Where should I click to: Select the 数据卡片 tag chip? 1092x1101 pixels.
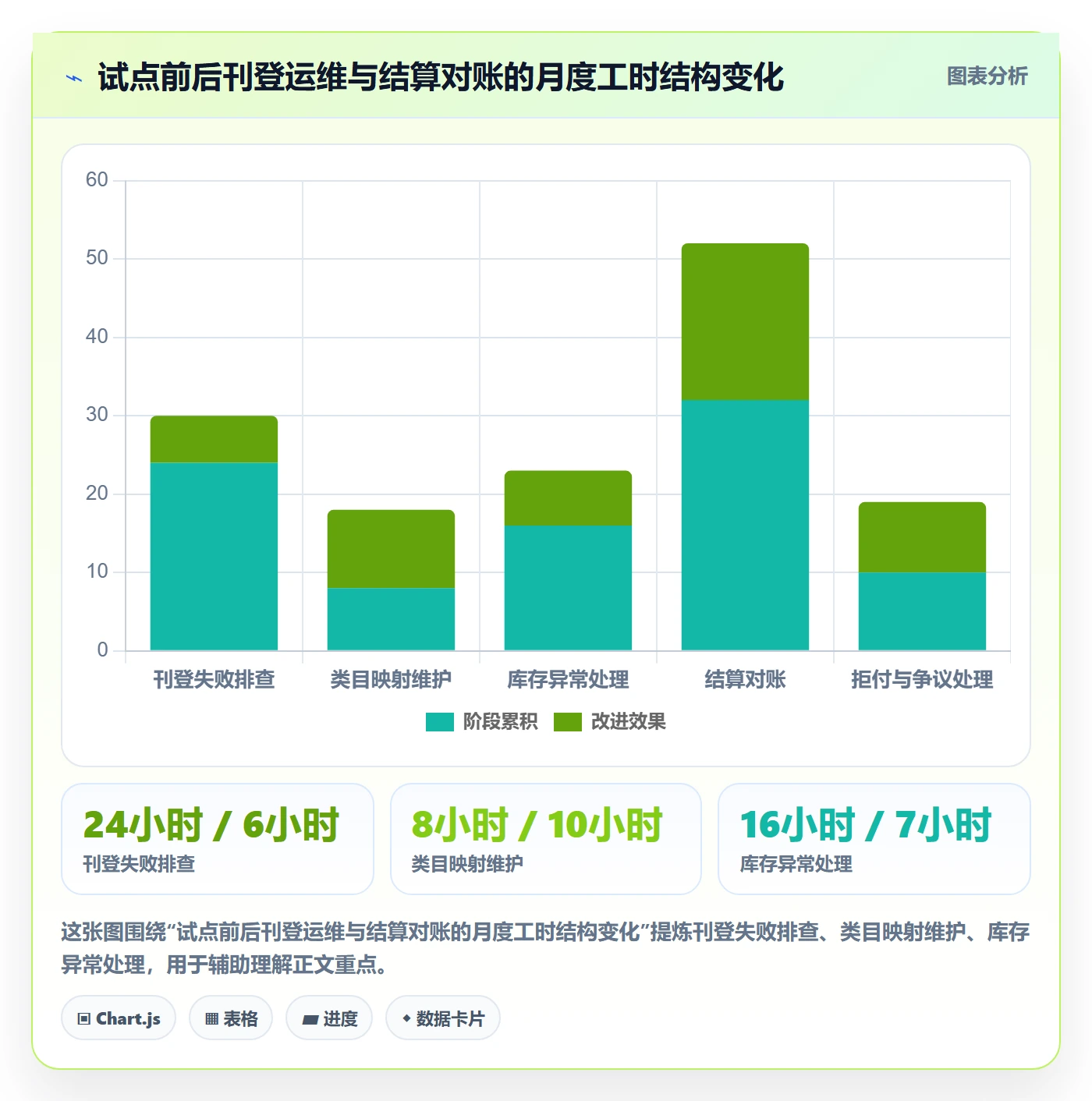pos(443,1018)
